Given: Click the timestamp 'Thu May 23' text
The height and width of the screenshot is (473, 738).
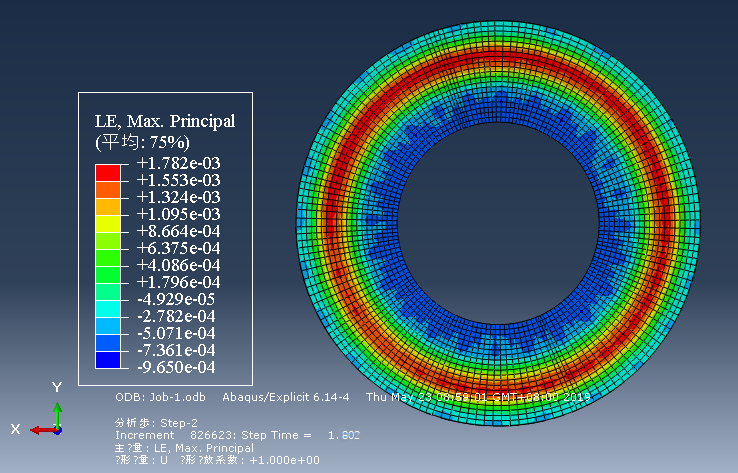Looking at the screenshot, I should (399, 397).
